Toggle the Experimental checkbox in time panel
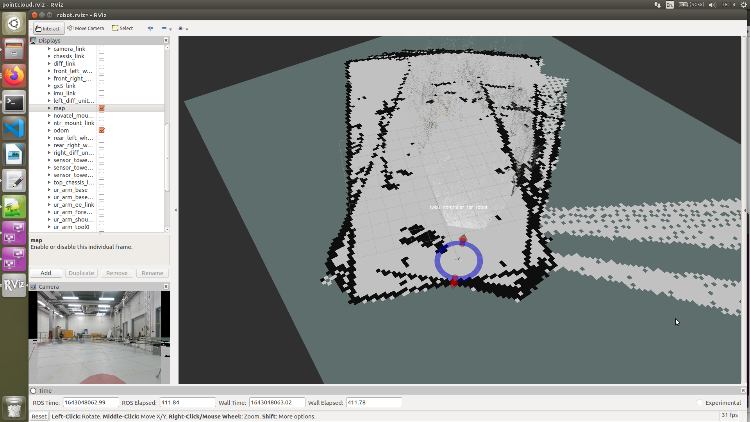The width and height of the screenshot is (750, 422). pyautogui.click(x=700, y=403)
